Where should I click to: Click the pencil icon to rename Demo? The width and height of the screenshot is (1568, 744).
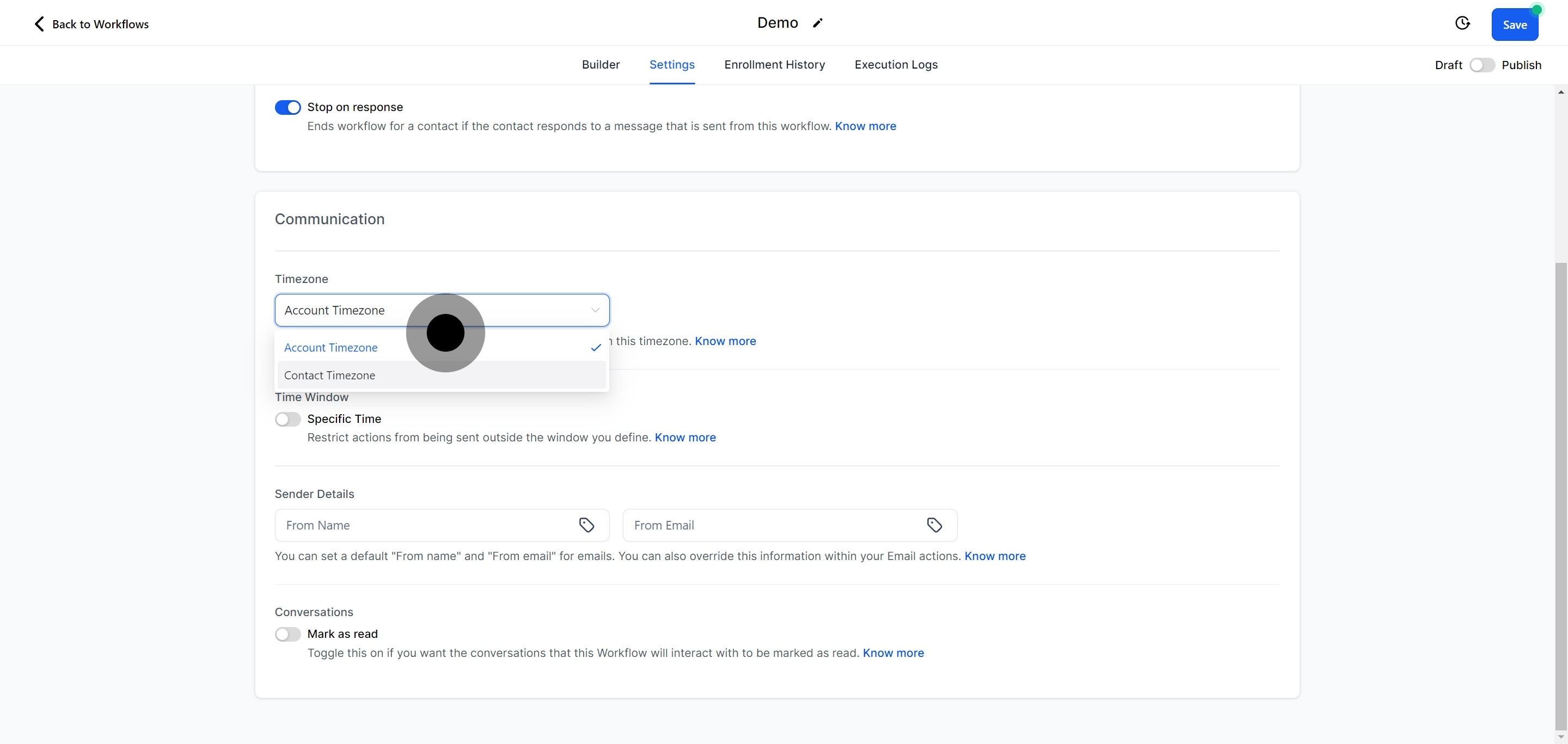pos(817,23)
